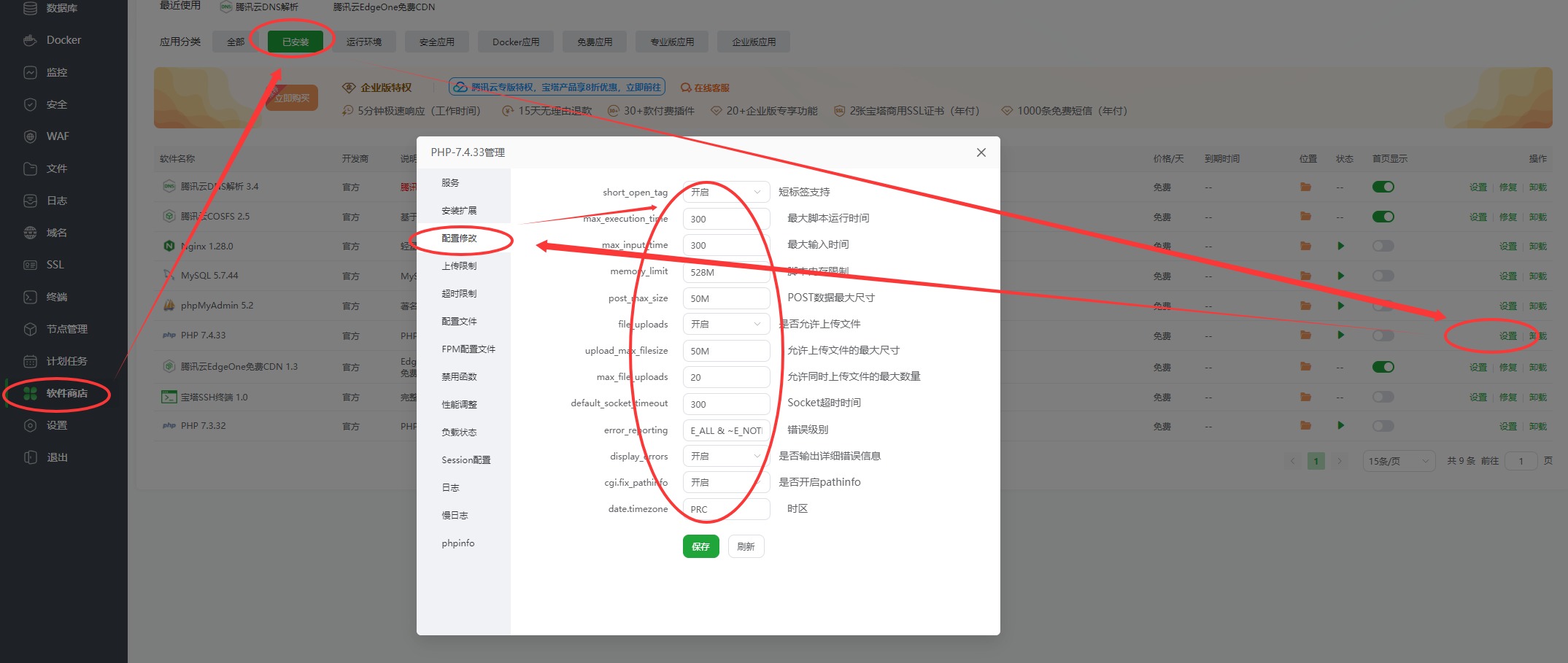Click the 保存 button to save PHP settings

[700, 546]
